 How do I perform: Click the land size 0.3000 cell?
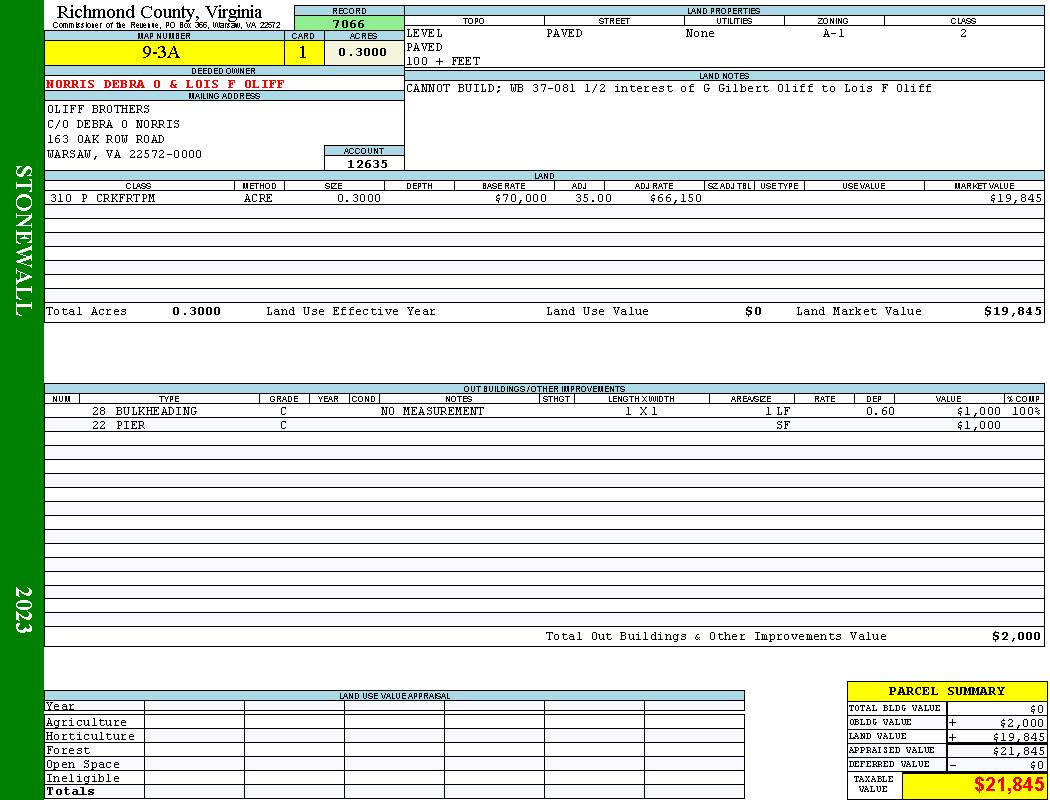click(x=359, y=198)
